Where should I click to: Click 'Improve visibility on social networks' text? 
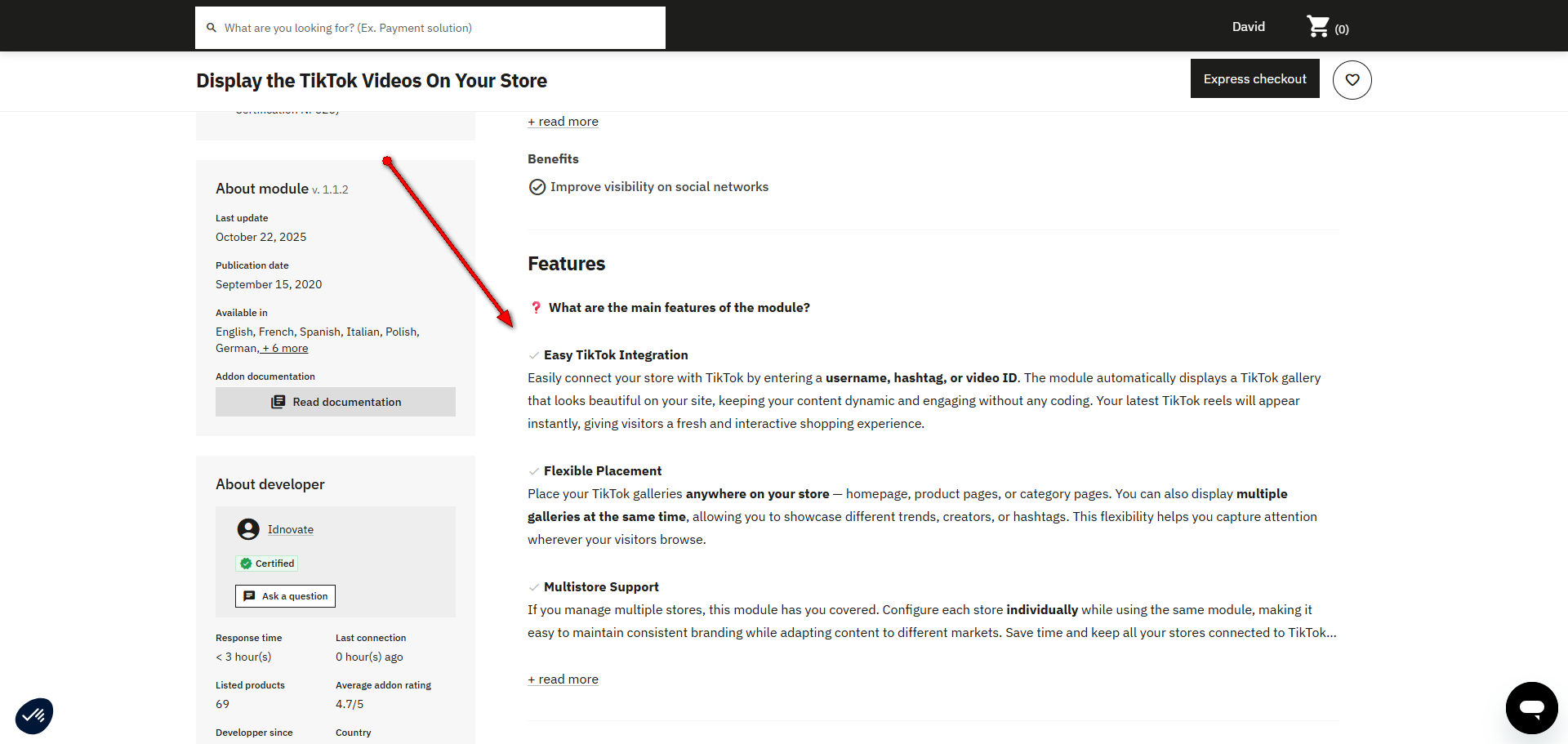point(659,187)
